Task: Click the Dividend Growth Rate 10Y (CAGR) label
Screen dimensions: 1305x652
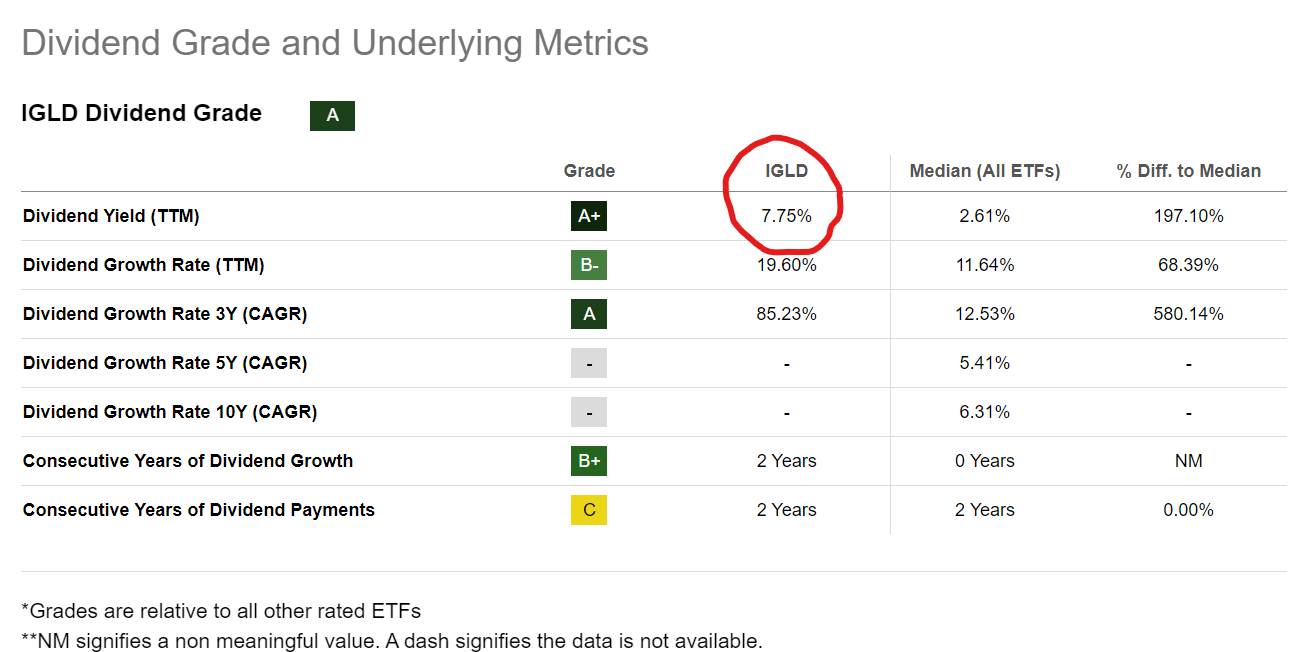Action: click(170, 412)
